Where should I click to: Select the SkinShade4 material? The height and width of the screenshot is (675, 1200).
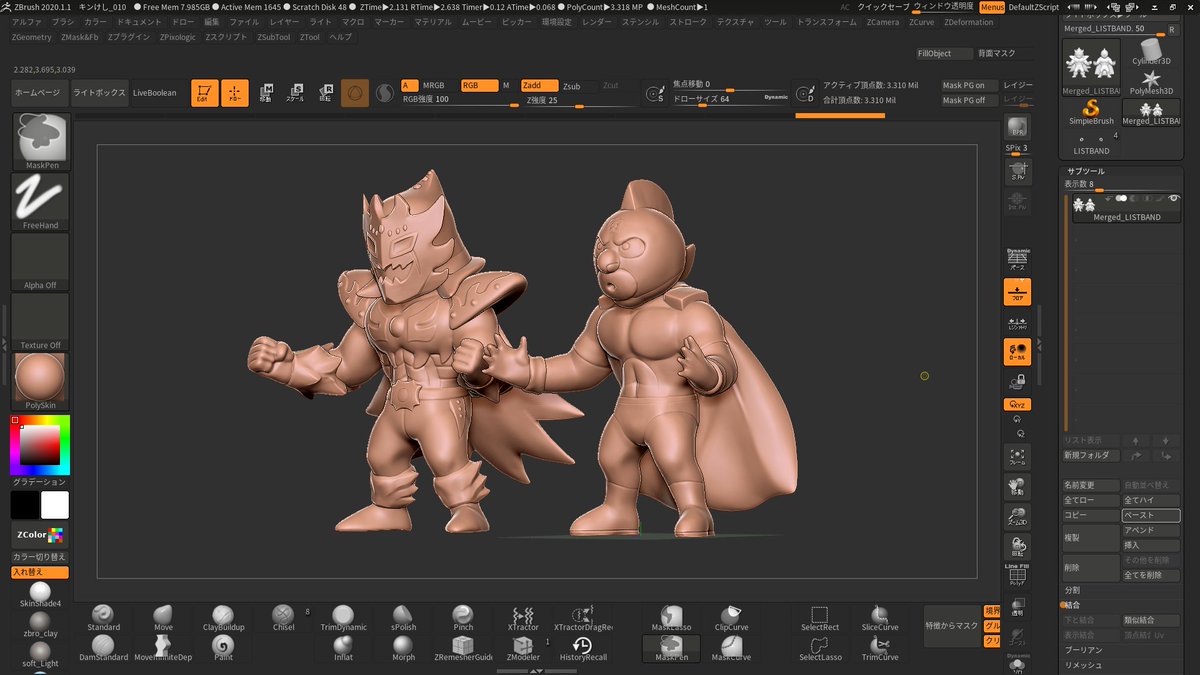click(x=41, y=594)
